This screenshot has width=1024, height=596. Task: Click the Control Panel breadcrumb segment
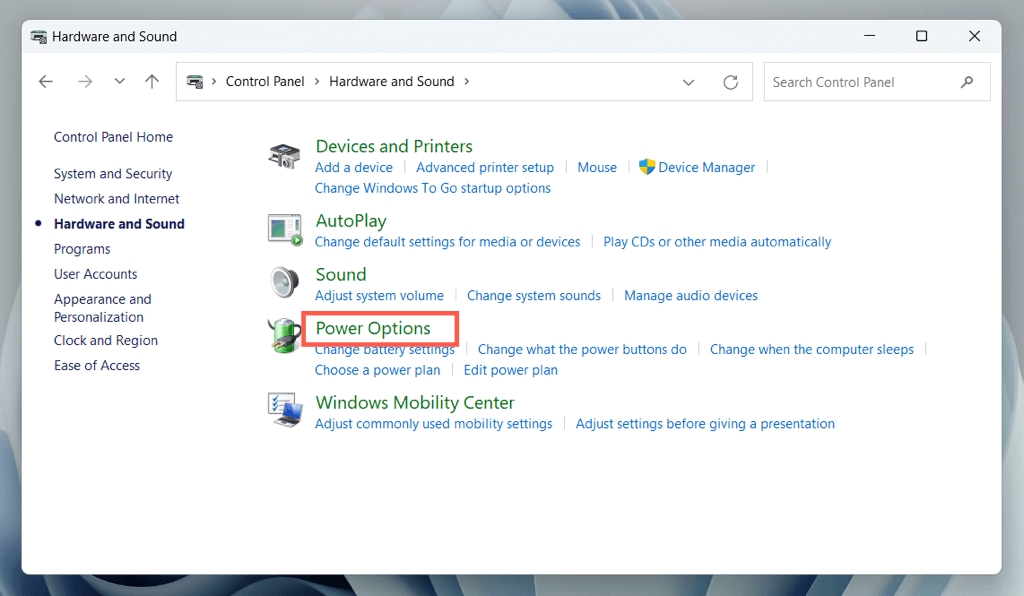265,82
